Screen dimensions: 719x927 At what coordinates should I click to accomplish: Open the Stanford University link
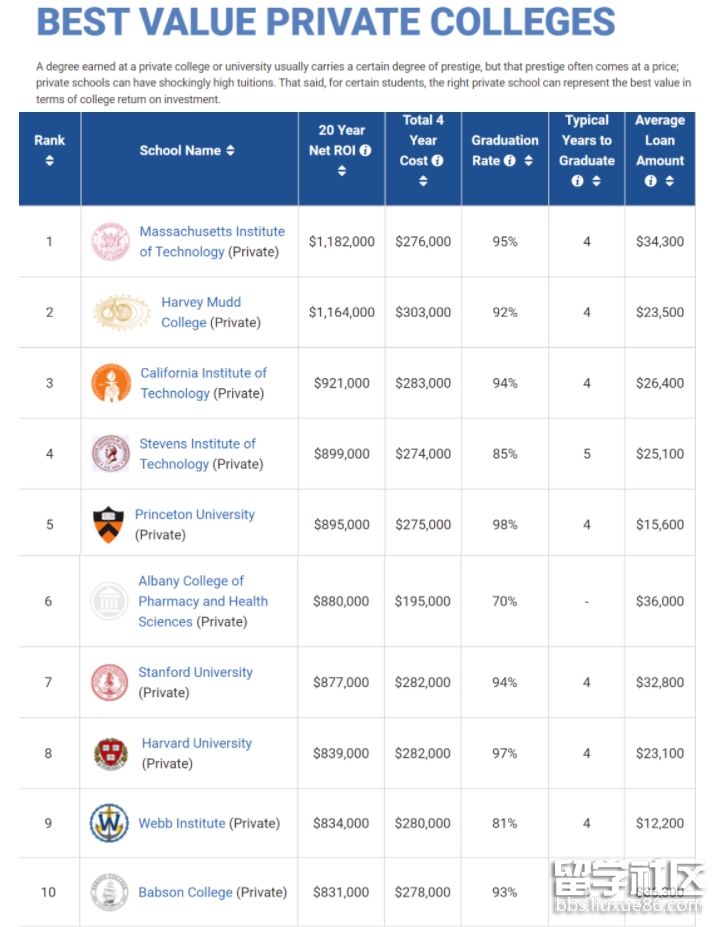click(196, 672)
